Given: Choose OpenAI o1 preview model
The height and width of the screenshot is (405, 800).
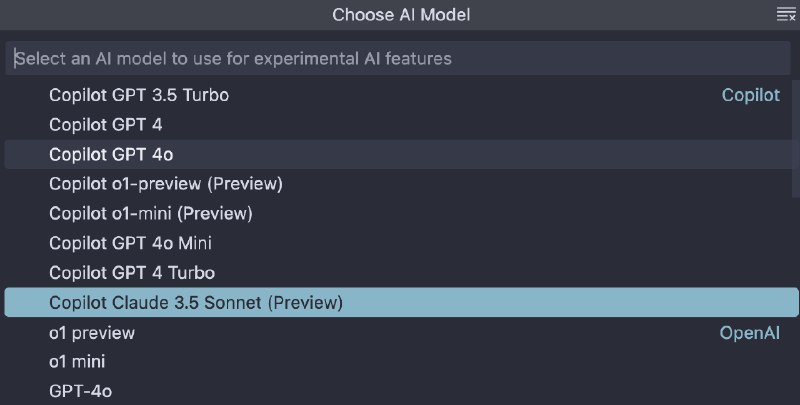Looking at the screenshot, I should coord(92,332).
